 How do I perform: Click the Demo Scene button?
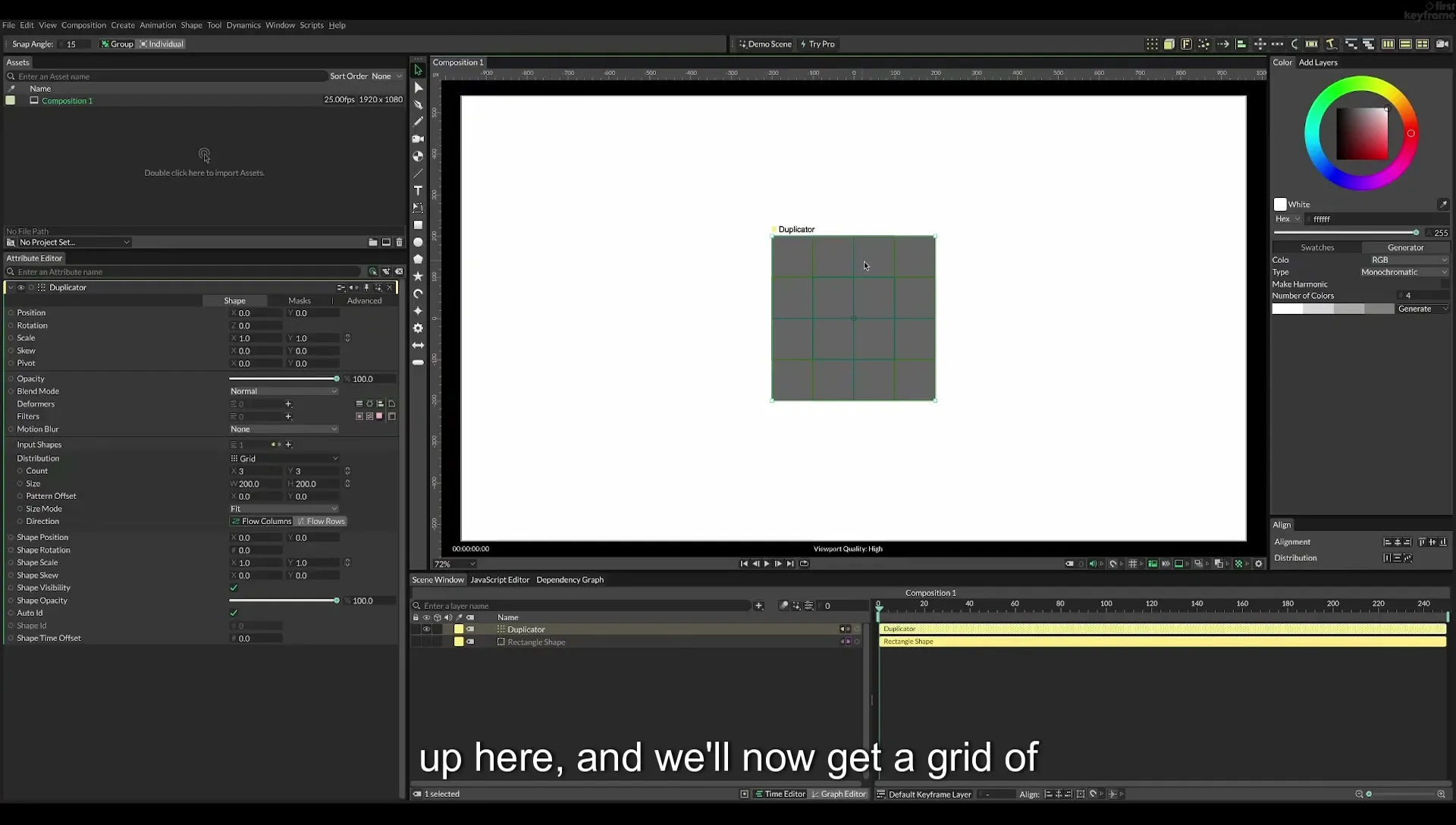(765, 44)
